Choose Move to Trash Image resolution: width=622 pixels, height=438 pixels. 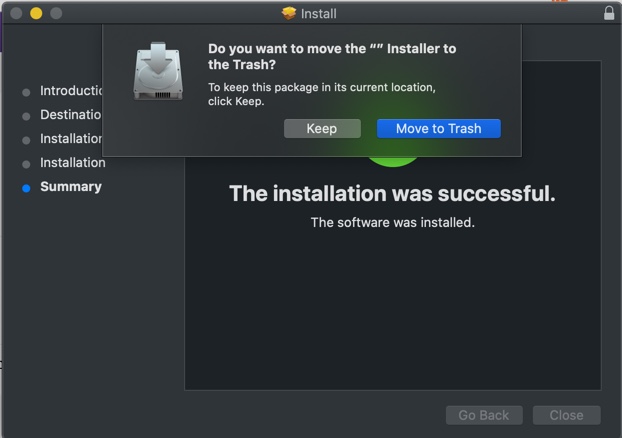coord(438,128)
